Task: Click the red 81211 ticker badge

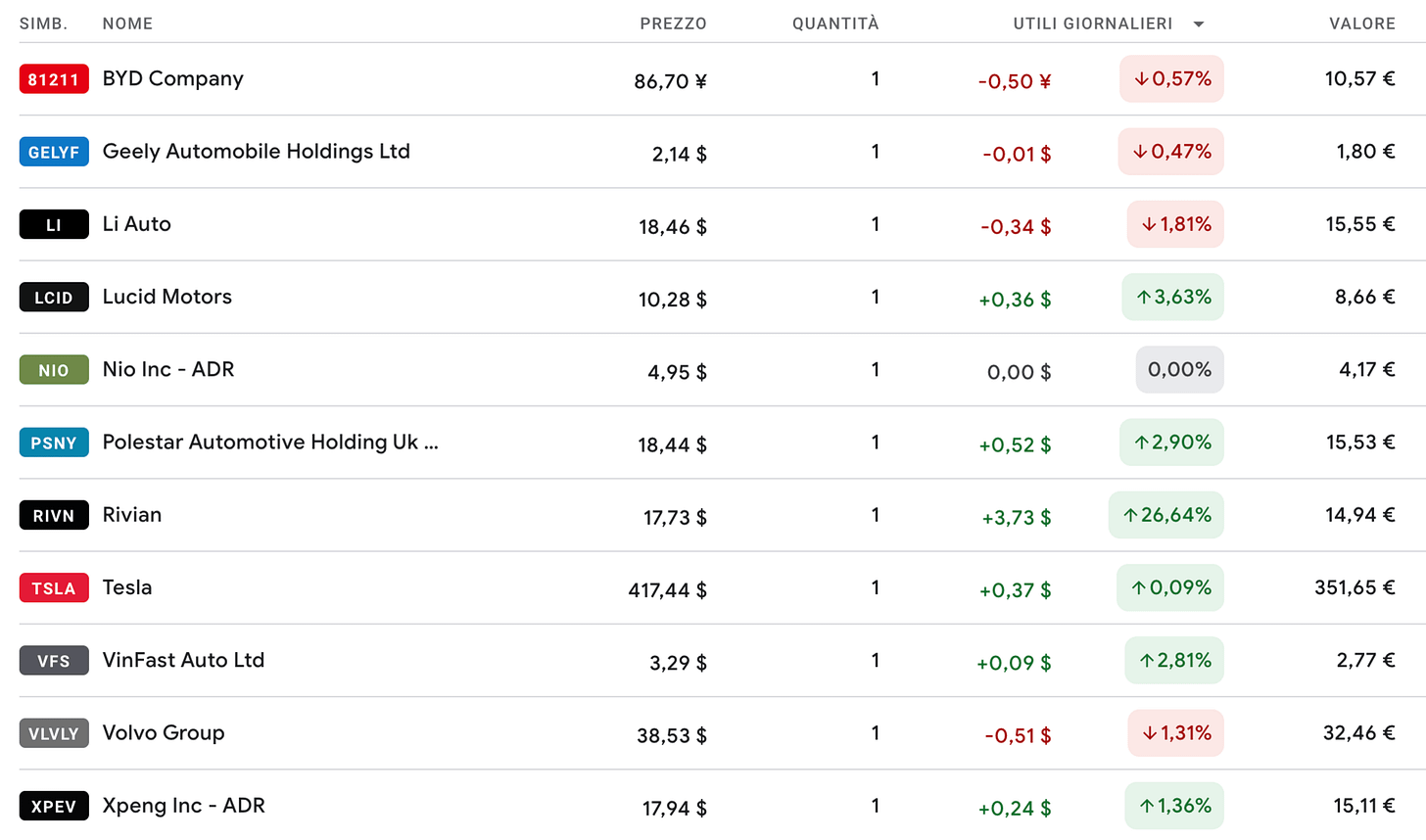Action: (x=54, y=79)
